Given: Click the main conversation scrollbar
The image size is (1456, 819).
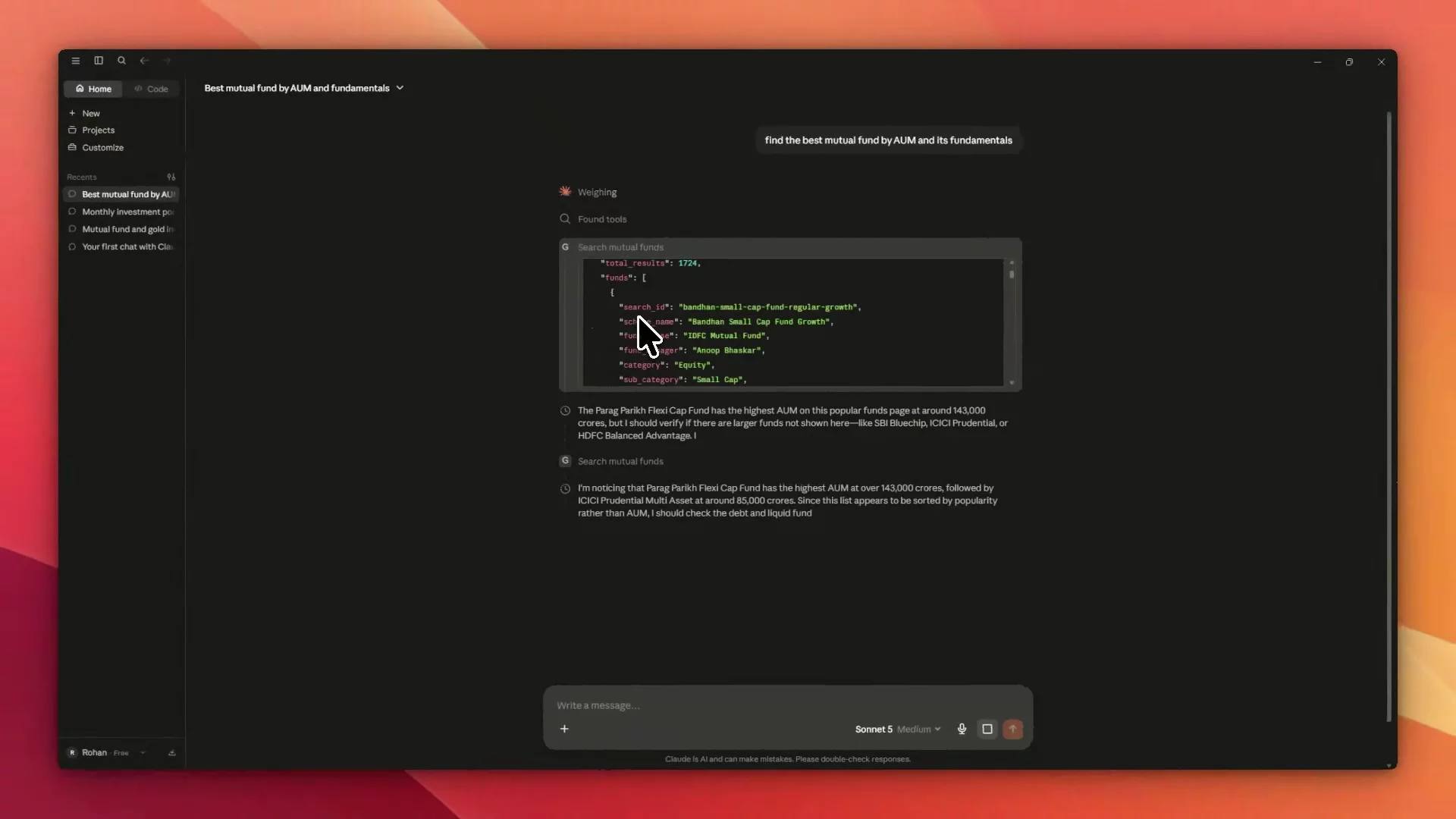Looking at the screenshot, I should pyautogui.click(x=1389, y=417).
